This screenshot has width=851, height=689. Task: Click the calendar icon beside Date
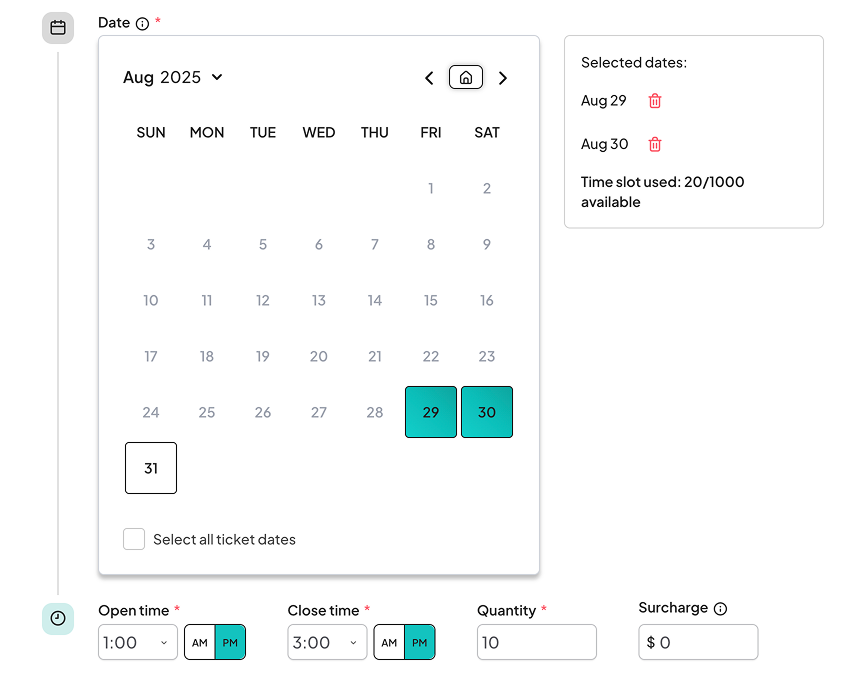pos(58,28)
